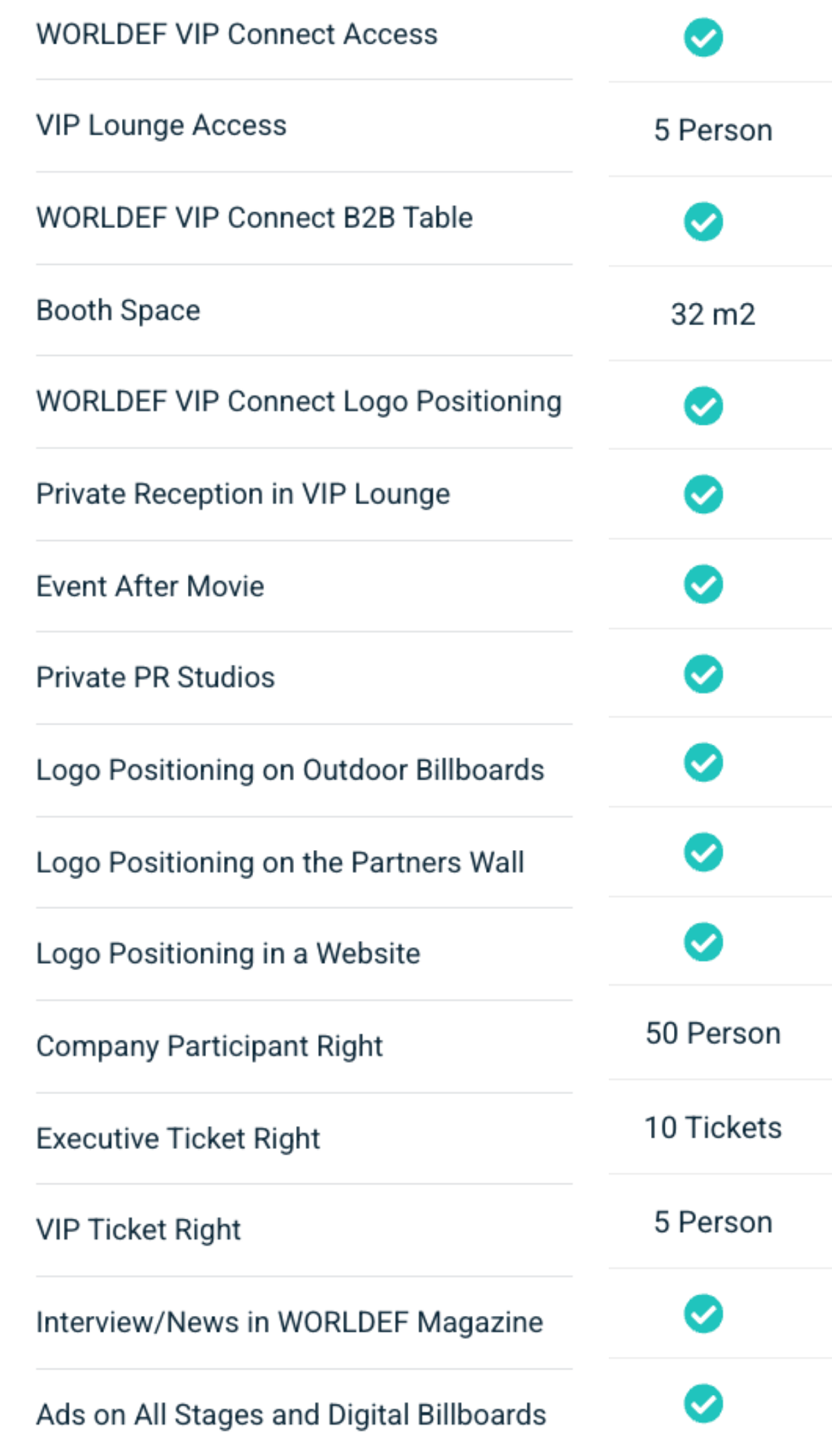
Task: Click the VIP Lounge Access label
Action: point(161,125)
